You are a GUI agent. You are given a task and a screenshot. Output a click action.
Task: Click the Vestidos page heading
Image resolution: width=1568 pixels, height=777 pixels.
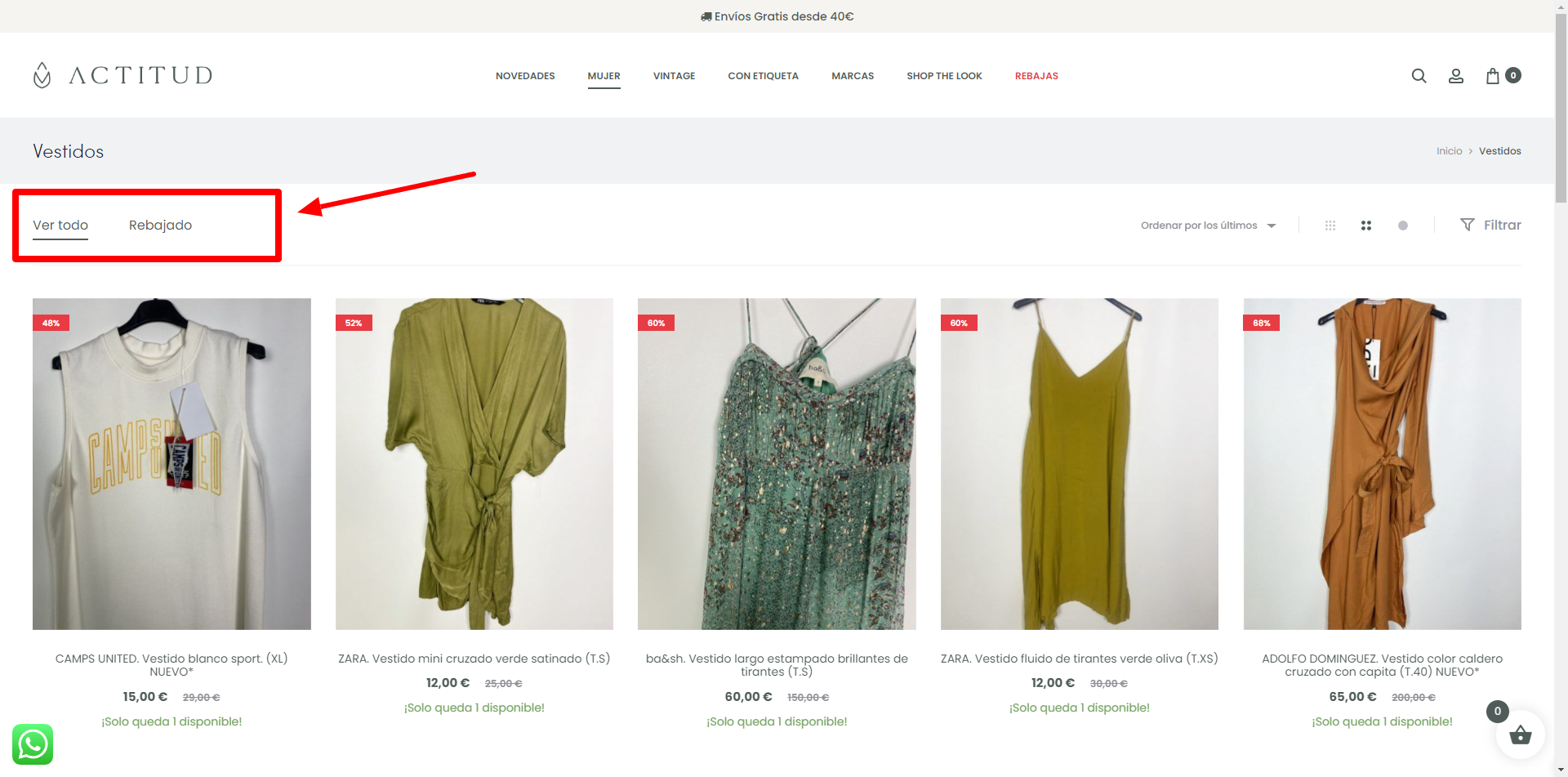coord(69,151)
